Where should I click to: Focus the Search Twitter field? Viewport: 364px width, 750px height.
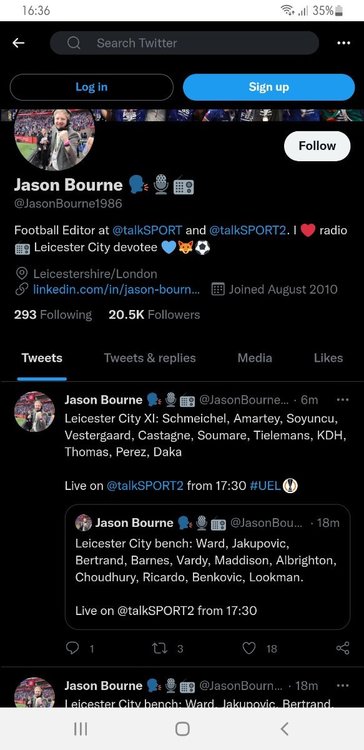(x=184, y=43)
